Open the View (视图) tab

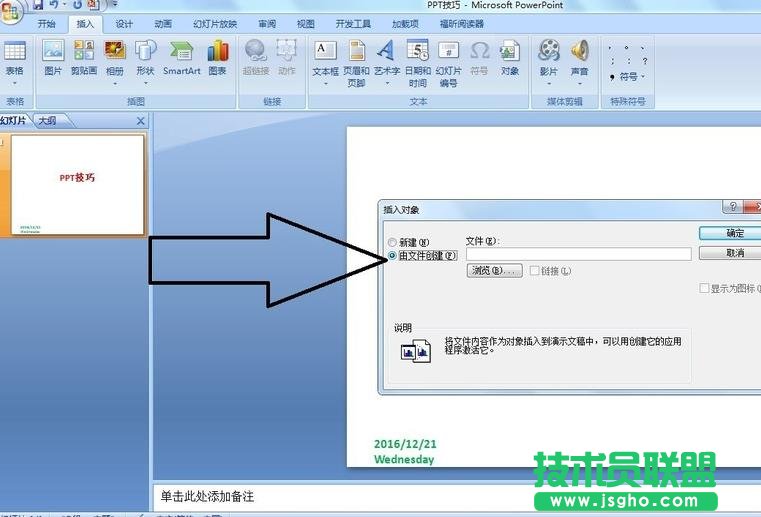pyautogui.click(x=306, y=24)
